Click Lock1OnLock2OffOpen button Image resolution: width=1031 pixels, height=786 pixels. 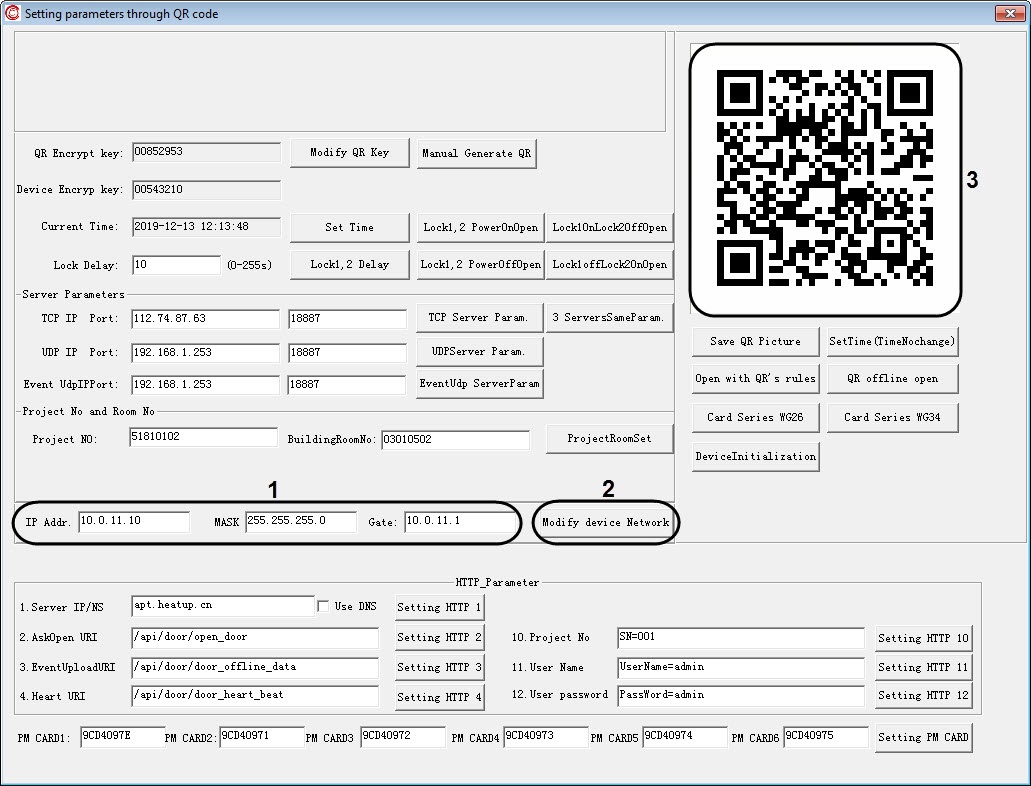[610, 228]
